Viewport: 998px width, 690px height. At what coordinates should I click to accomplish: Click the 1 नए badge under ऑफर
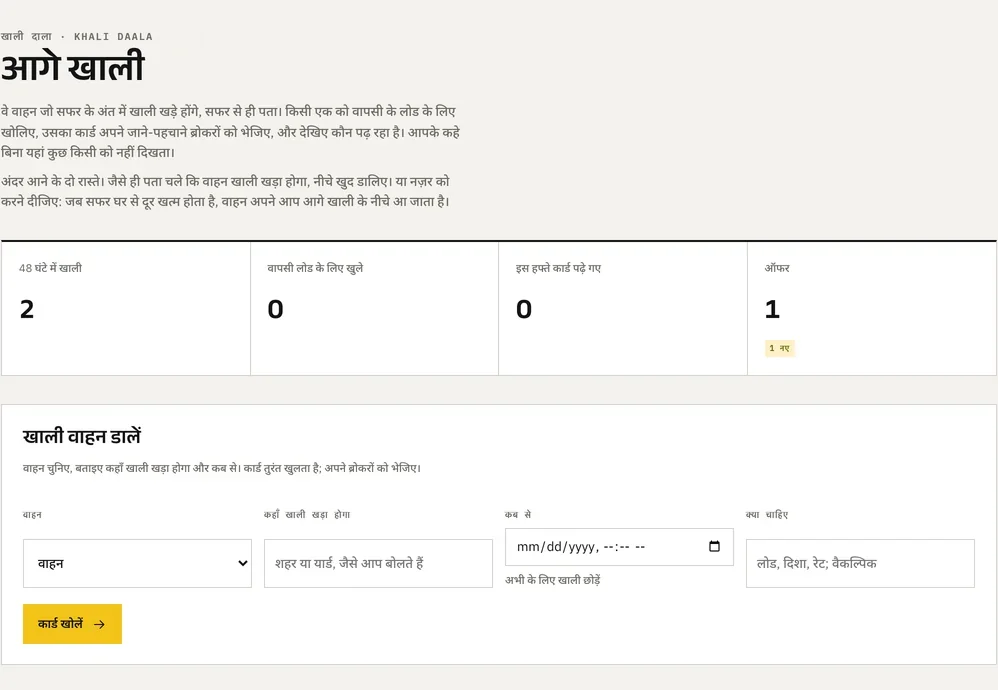(779, 348)
